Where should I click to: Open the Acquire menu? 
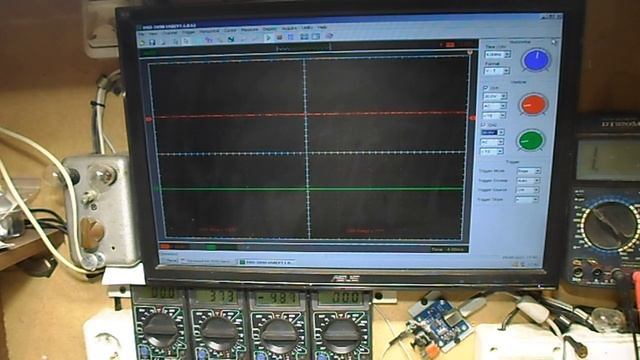pos(289,29)
